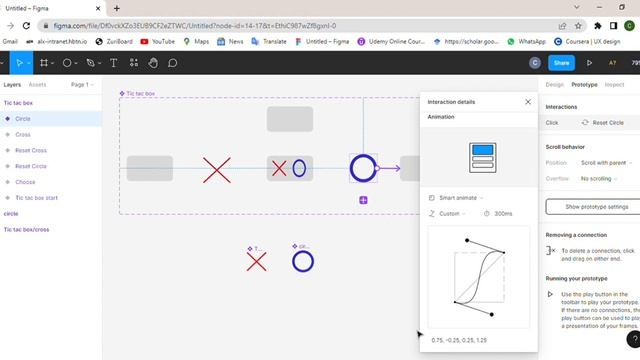
Task: Select the Tic tac box/cross layer
Action: click(x=51, y=229)
